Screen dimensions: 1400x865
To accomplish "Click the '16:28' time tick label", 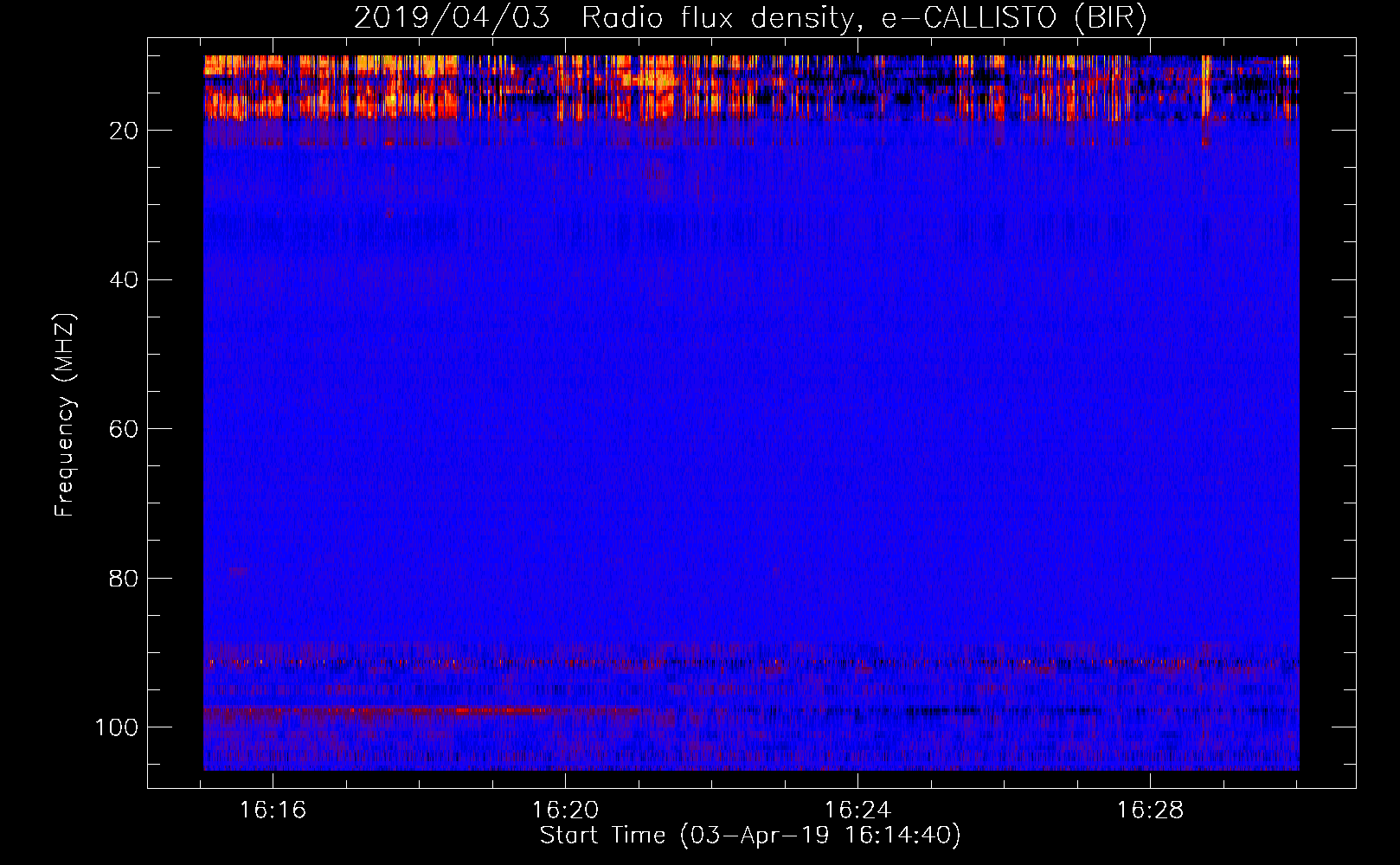I will pos(1150,811).
